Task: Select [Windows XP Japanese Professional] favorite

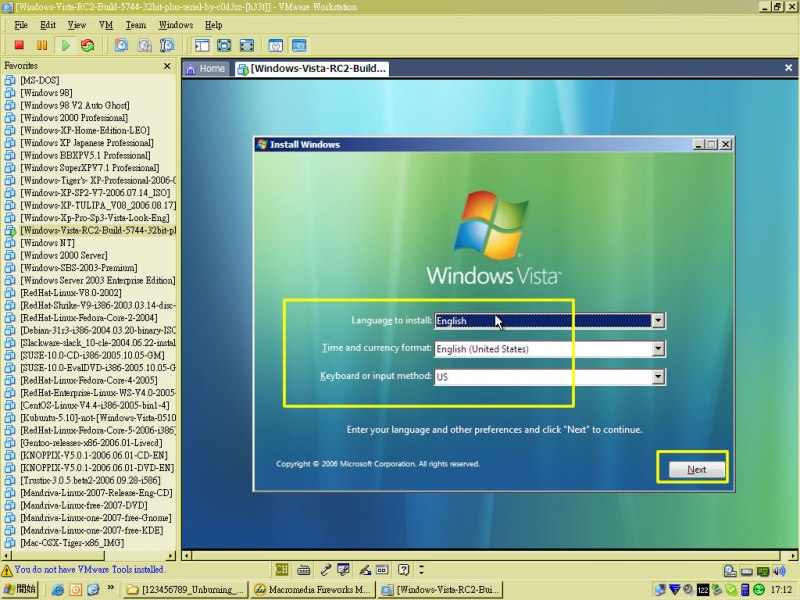Action: point(87,143)
